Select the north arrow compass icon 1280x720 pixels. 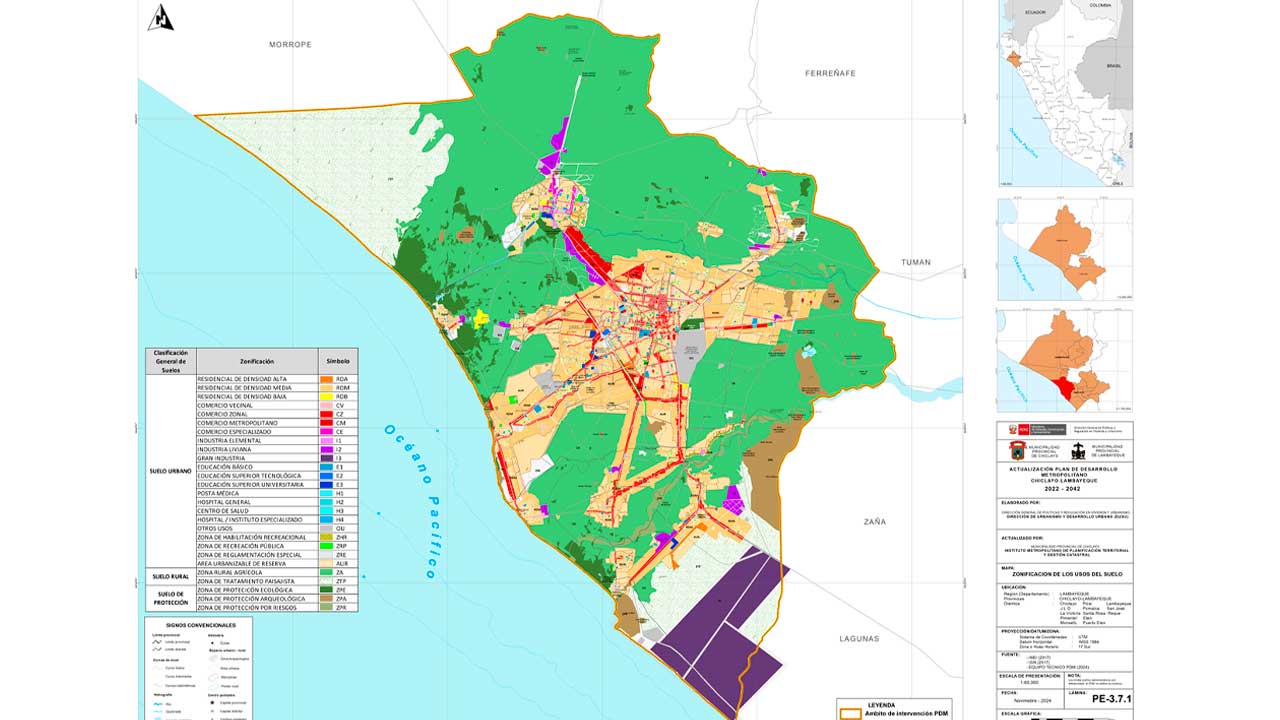(x=160, y=18)
